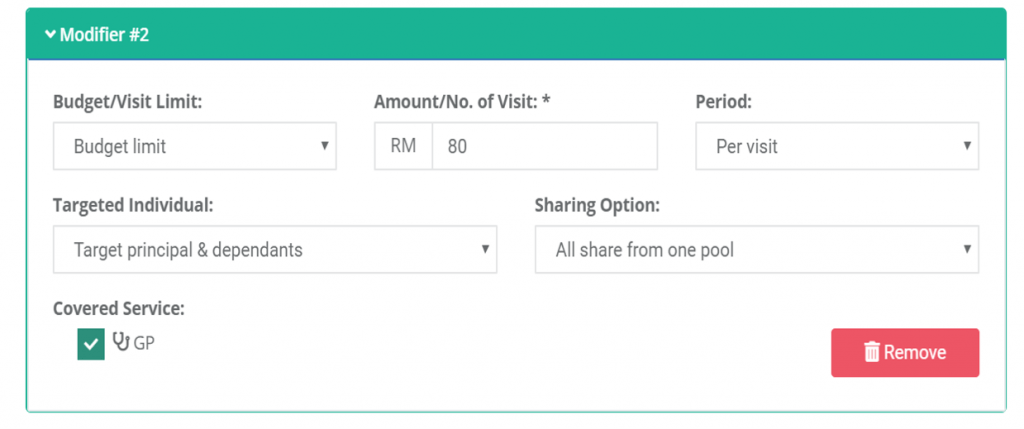The width and height of the screenshot is (1024, 429).
Task: Click the Targeted Individual field label
Action: (133, 206)
